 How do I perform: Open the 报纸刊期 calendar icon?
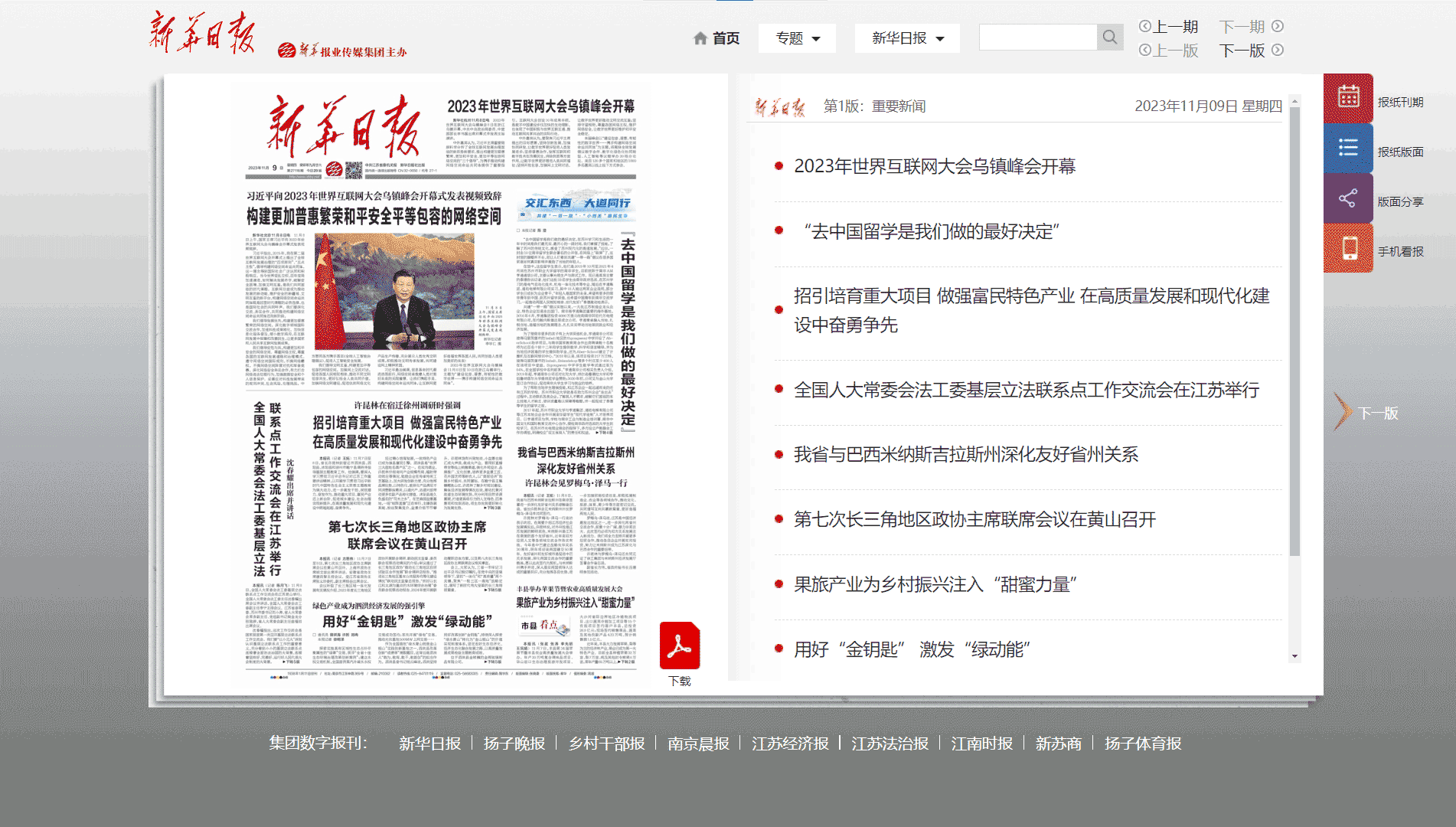click(1348, 98)
